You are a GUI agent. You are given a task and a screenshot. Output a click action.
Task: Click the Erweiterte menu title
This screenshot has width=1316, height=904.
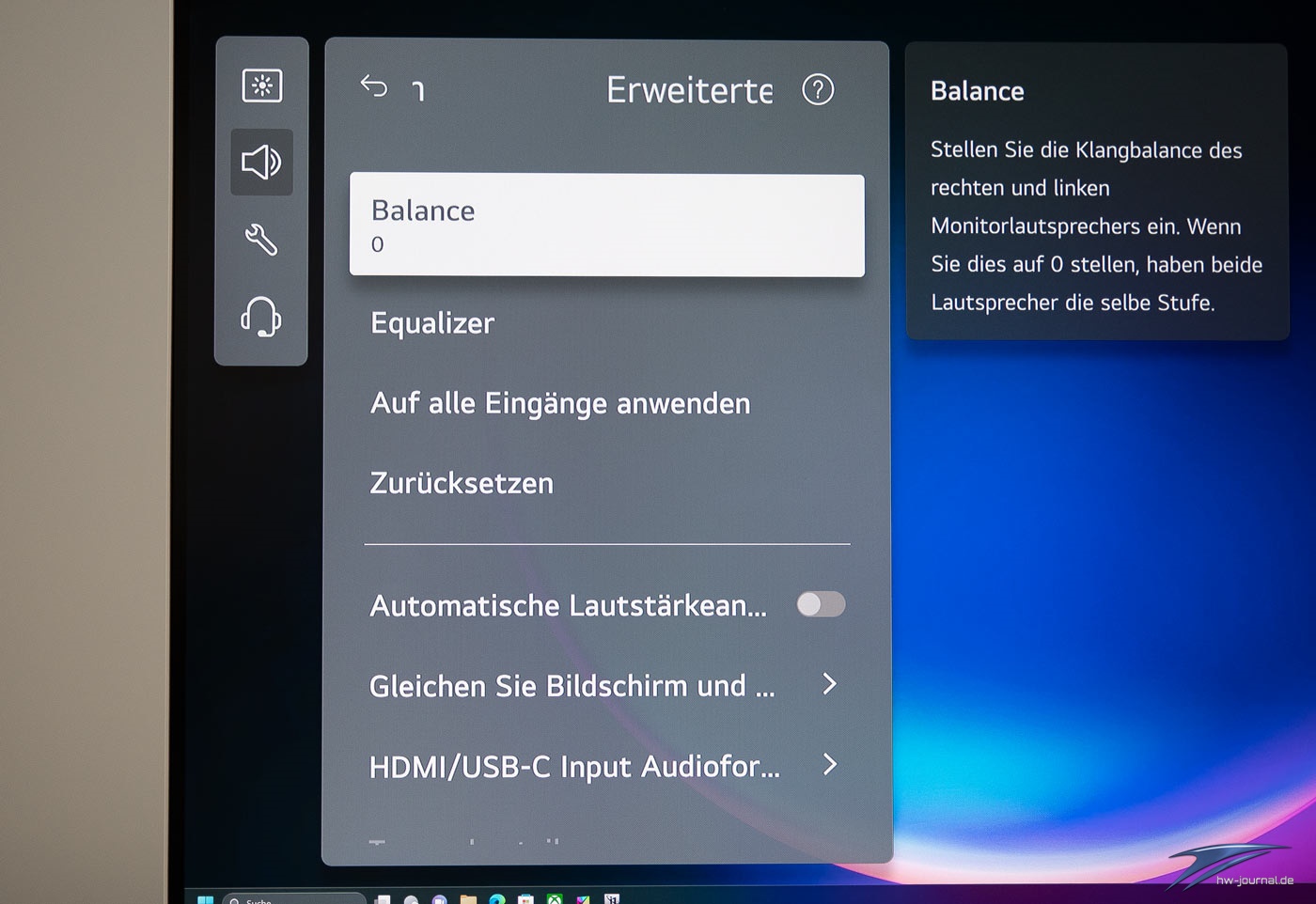coord(689,90)
